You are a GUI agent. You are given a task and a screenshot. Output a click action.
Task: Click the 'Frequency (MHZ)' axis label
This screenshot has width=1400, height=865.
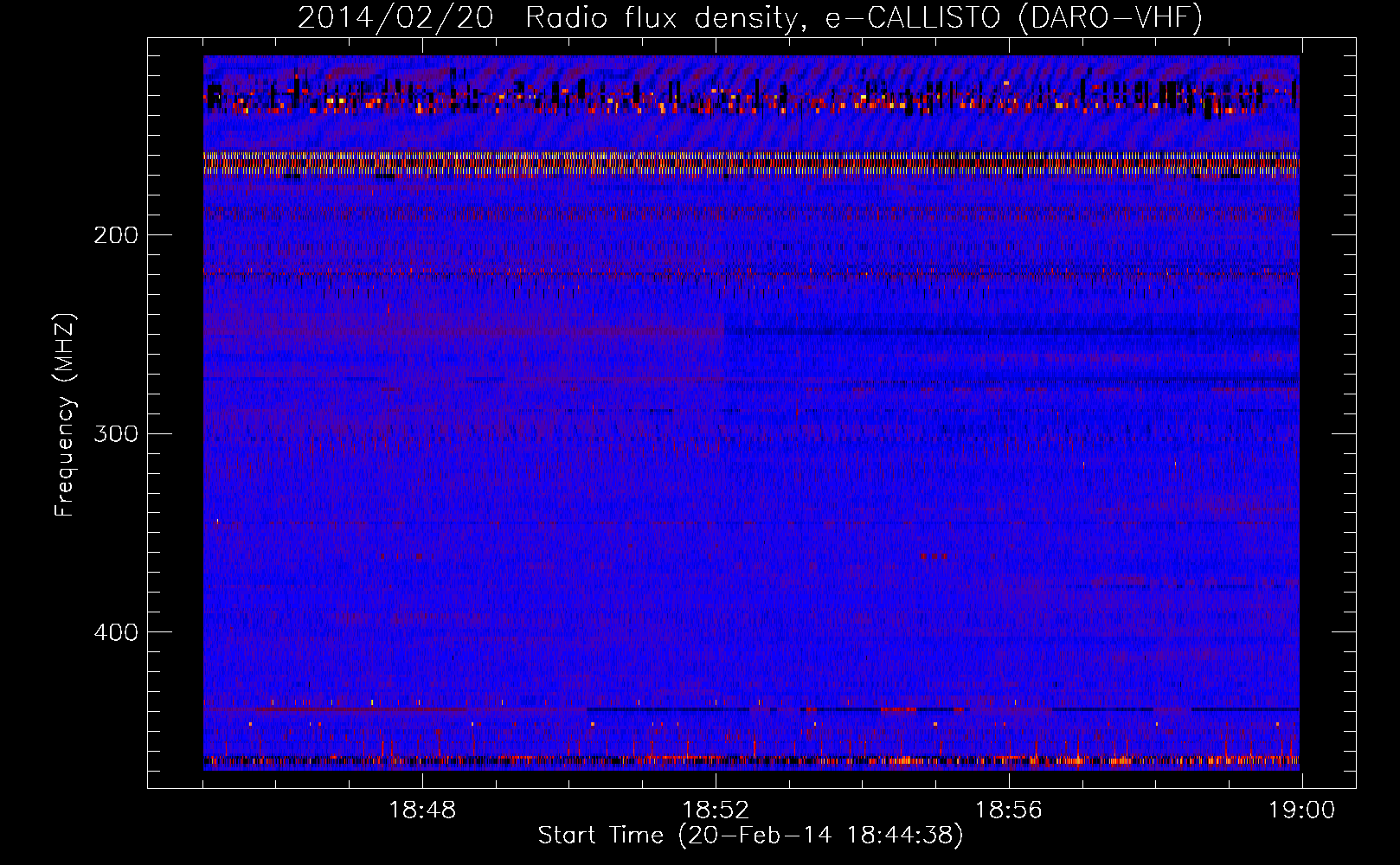click(x=65, y=414)
